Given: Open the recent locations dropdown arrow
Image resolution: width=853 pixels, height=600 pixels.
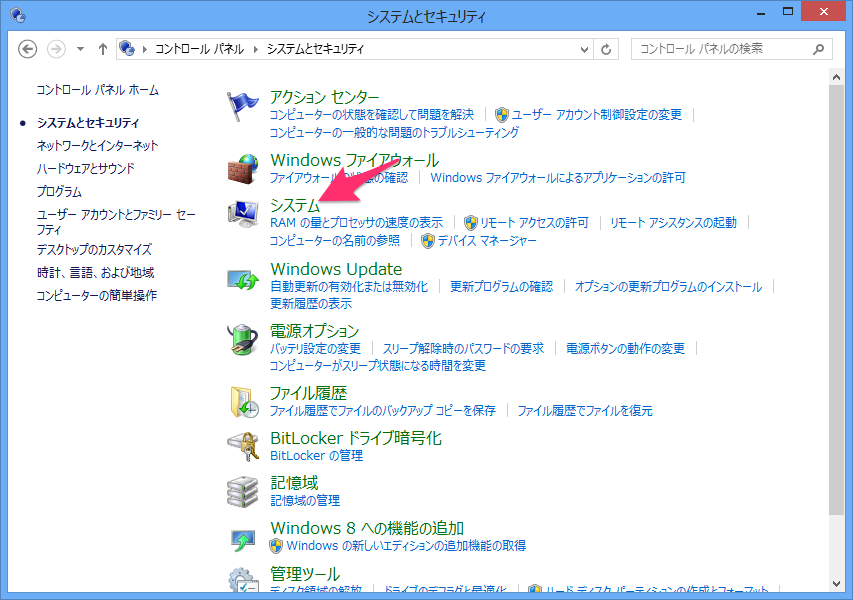Looking at the screenshot, I should pyautogui.click(x=81, y=49).
